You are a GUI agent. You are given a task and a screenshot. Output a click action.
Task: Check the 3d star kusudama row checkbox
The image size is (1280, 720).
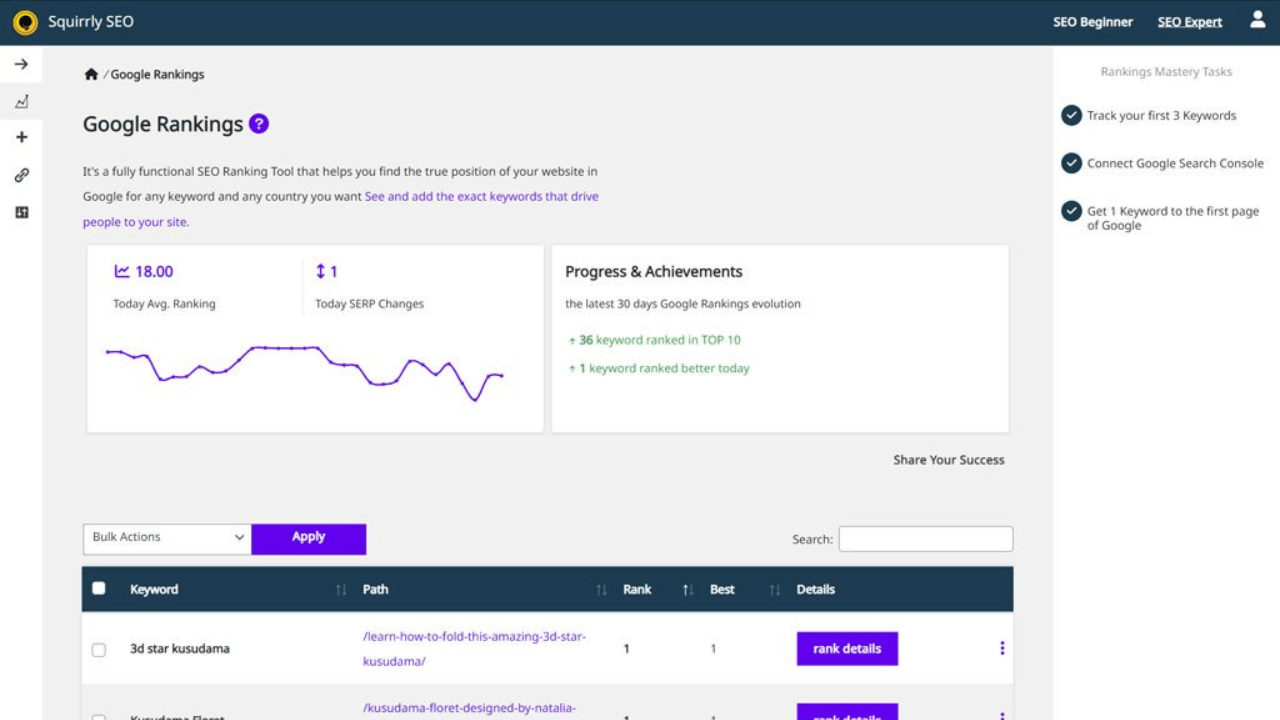click(98, 650)
